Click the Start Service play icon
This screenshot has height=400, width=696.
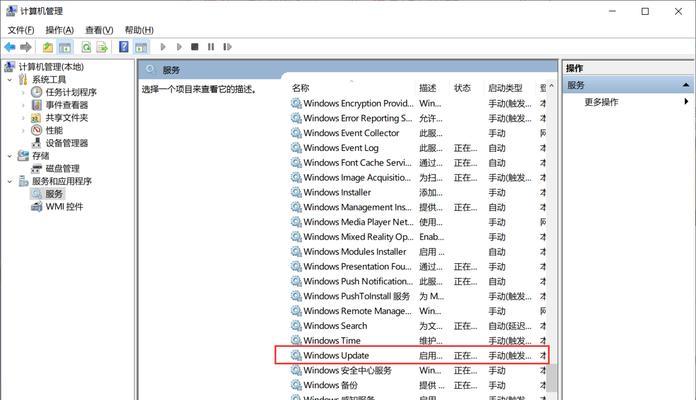(163, 47)
